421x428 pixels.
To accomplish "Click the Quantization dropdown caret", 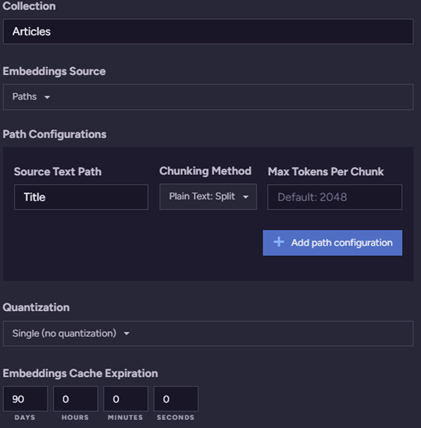I will [x=127, y=333].
